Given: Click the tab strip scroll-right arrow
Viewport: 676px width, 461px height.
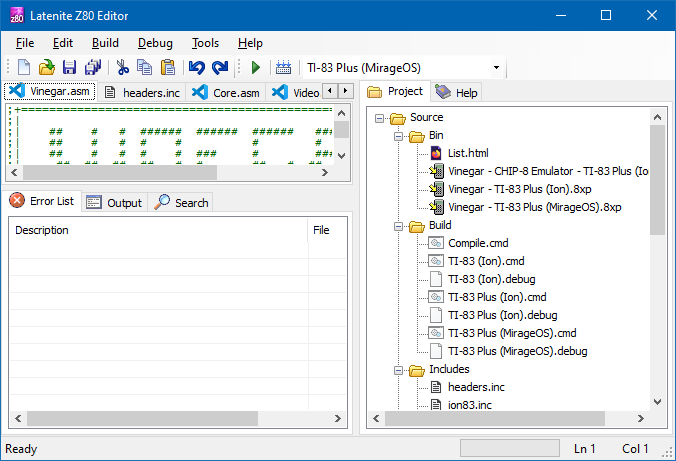Looking at the screenshot, I should 345,91.
